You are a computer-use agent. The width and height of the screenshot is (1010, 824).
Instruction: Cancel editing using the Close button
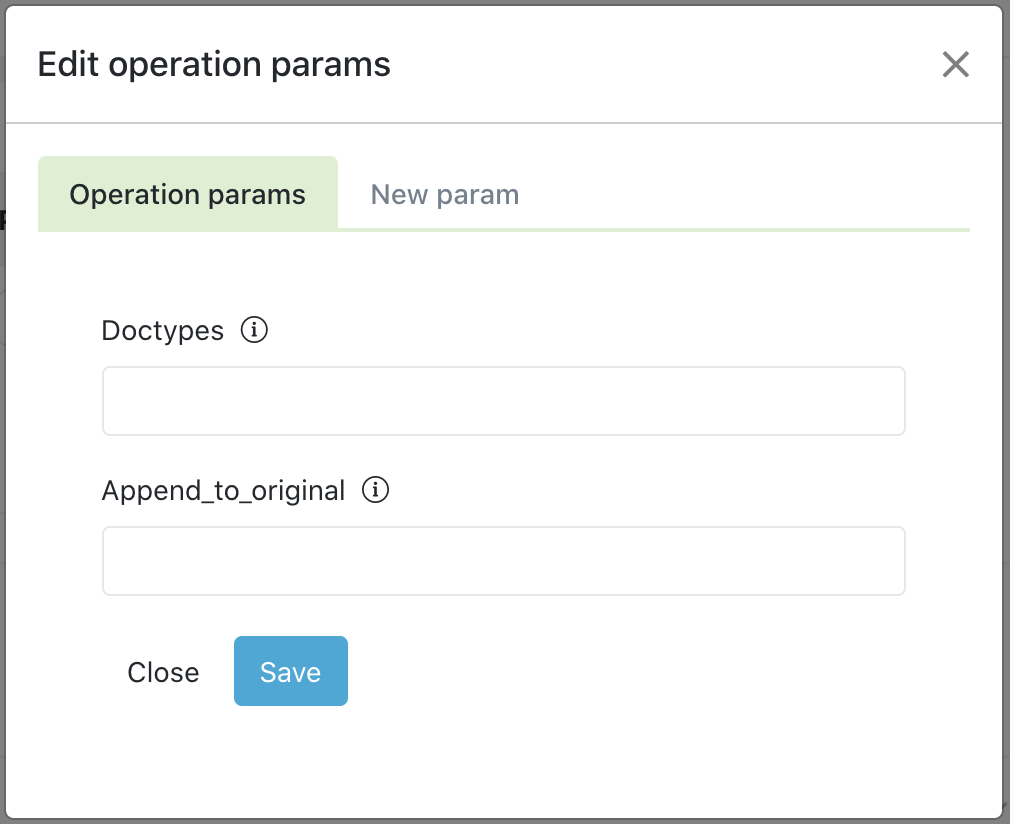tap(163, 672)
